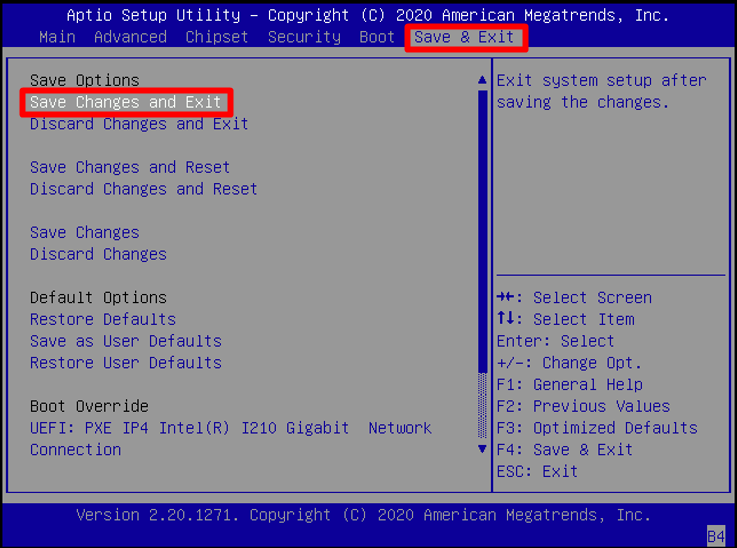Click the Boot Override heading
Viewport: 737px width, 548px height.
pos(89,406)
